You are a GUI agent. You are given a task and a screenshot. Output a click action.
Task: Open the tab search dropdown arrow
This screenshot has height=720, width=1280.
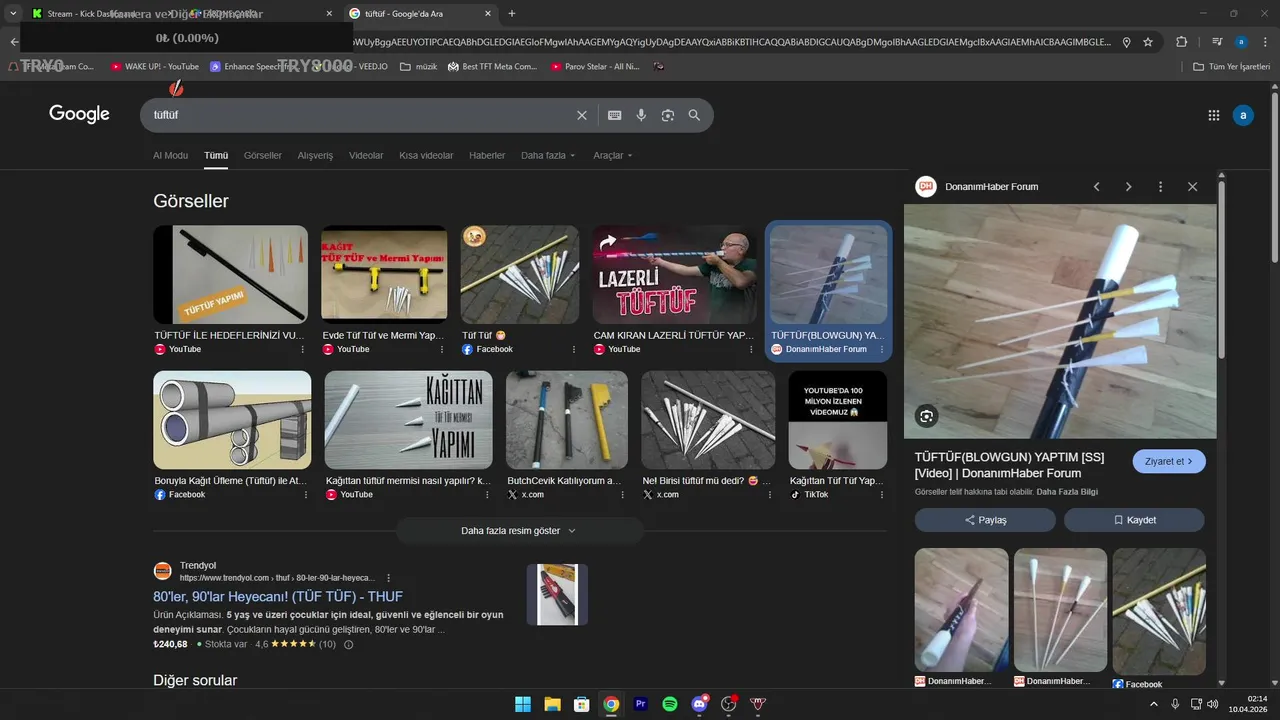tap(13, 14)
